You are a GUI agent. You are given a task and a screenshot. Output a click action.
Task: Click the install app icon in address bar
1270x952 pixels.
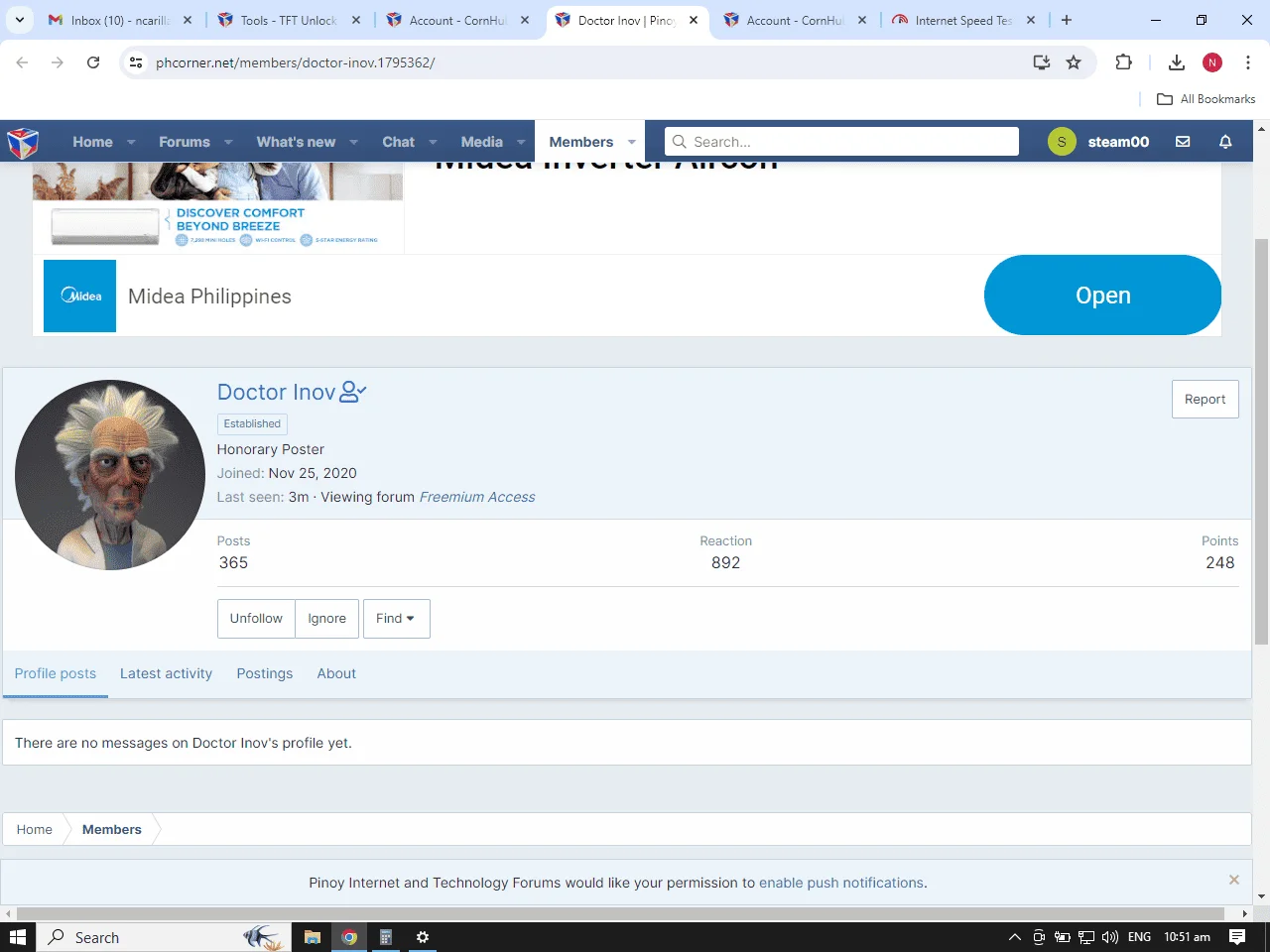coord(1042,62)
